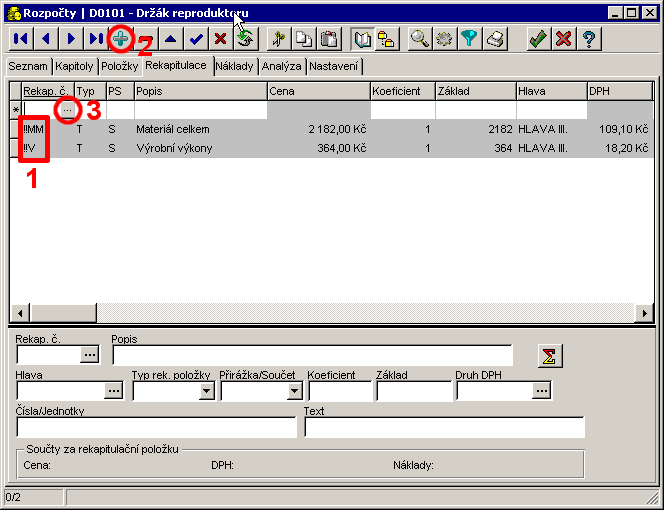Go to the last record in toolbar

point(95,39)
